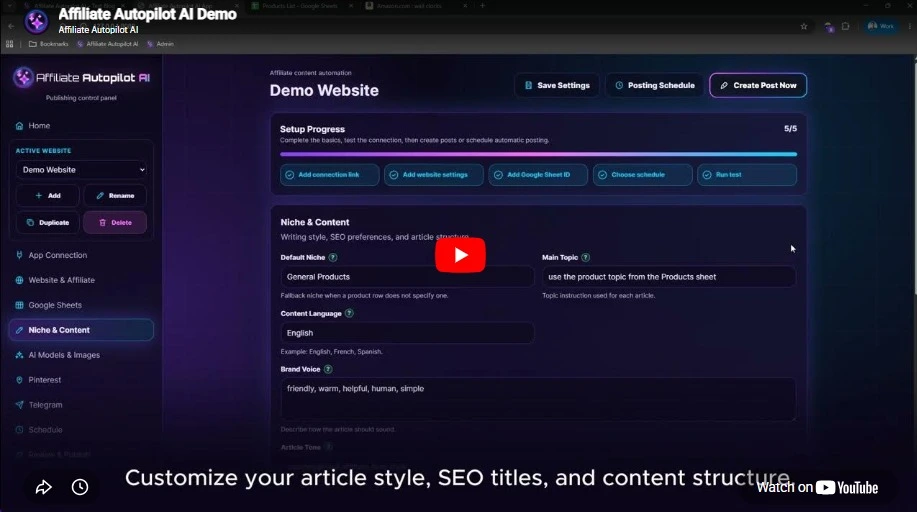Click the Home house icon
The width and height of the screenshot is (917, 512).
pyautogui.click(x=19, y=126)
